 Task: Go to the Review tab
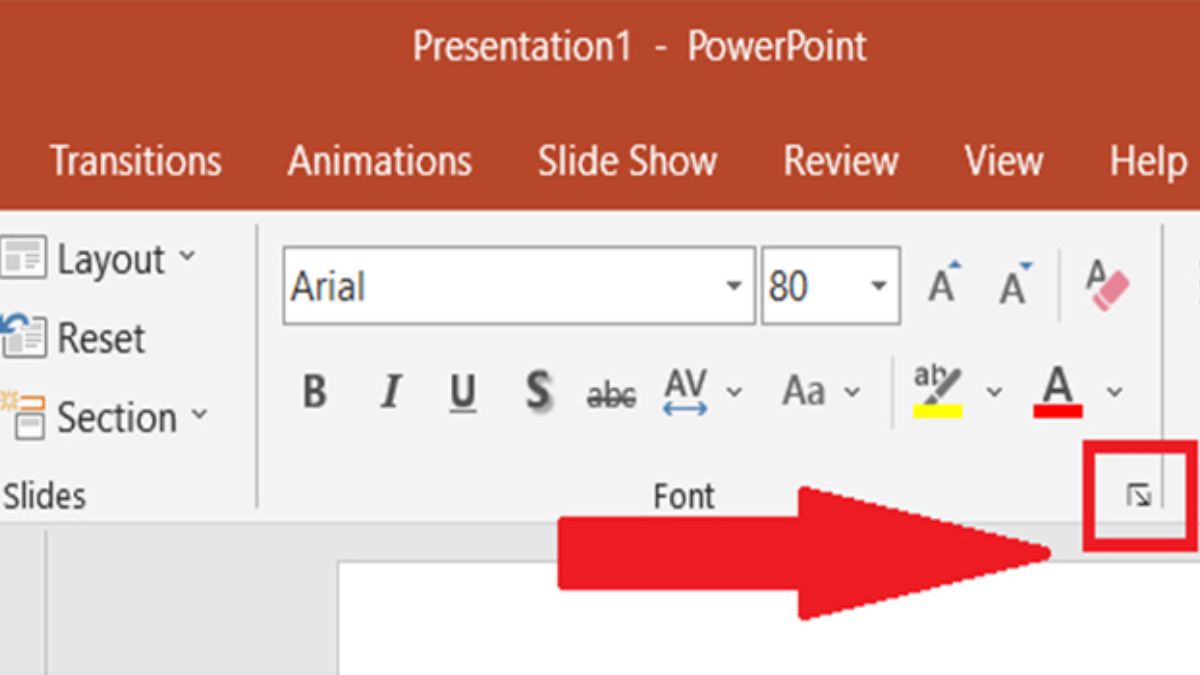(841, 161)
